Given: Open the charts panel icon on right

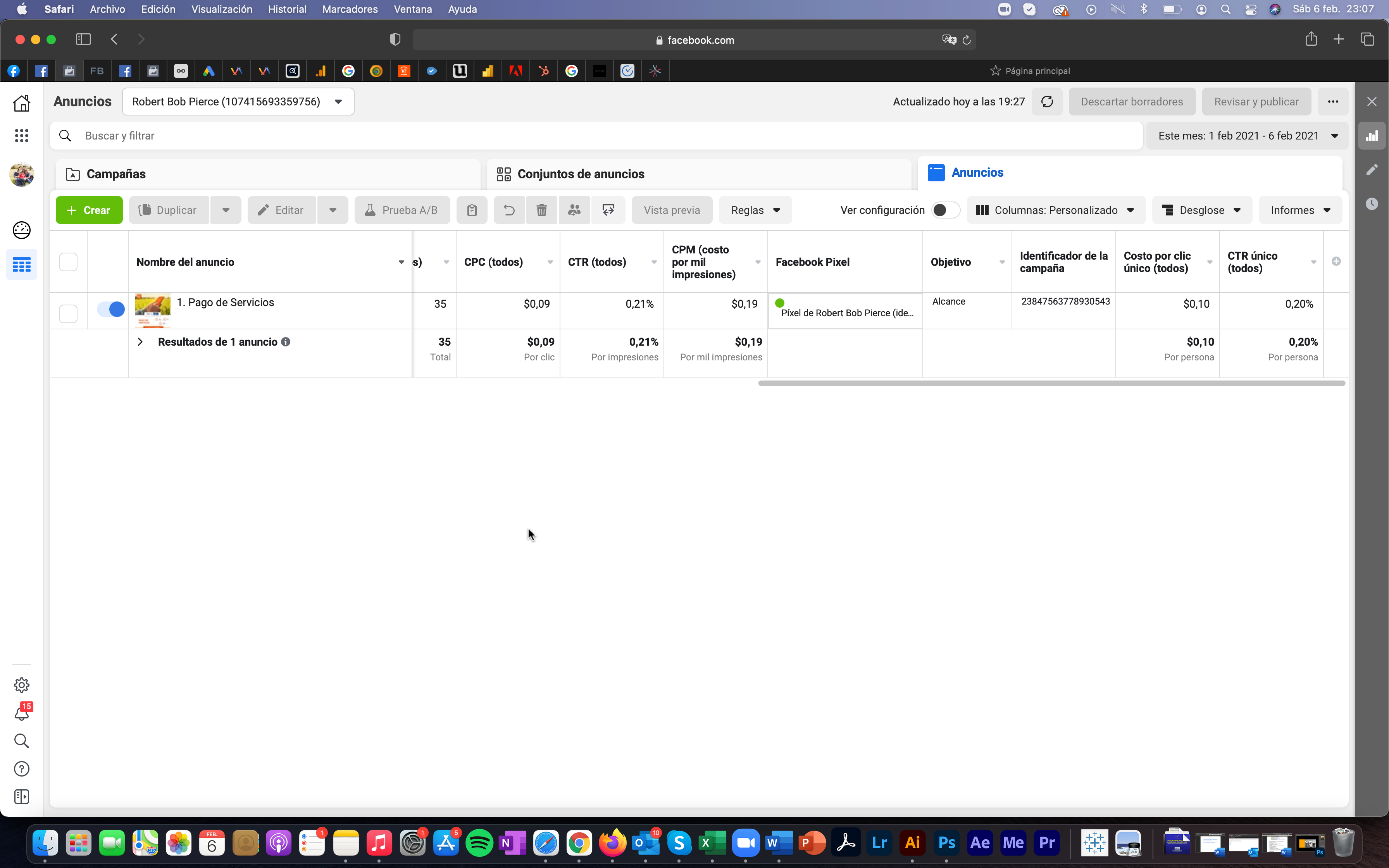Looking at the screenshot, I should 1372,136.
